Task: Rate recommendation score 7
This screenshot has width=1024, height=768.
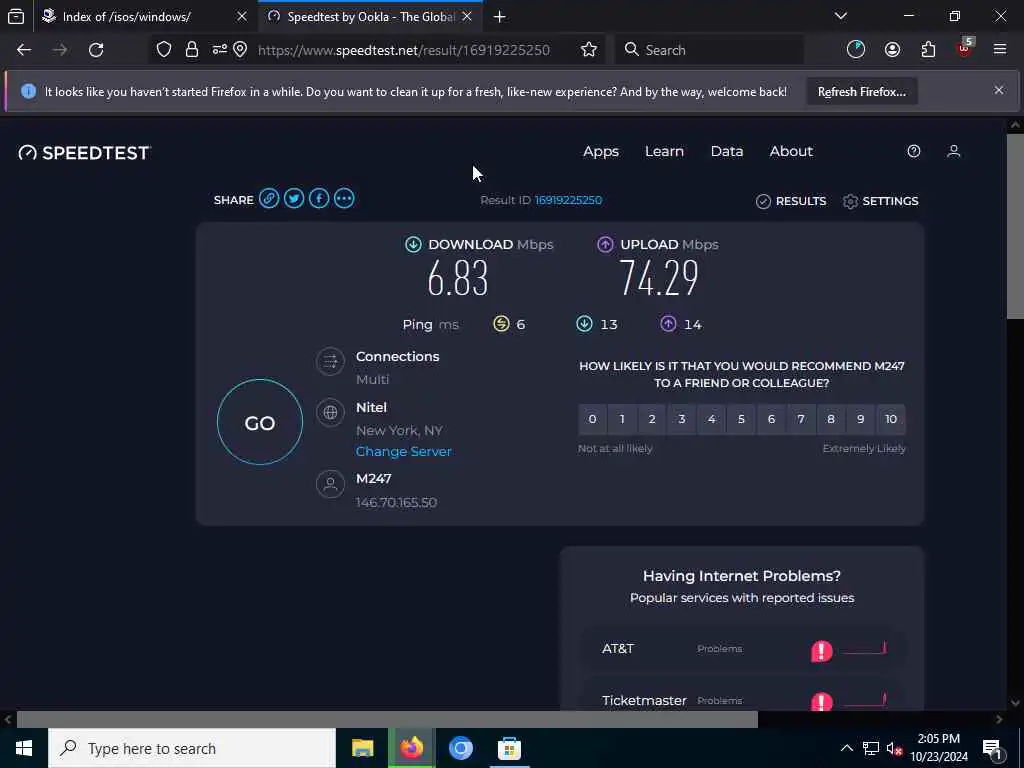Action: click(x=801, y=419)
